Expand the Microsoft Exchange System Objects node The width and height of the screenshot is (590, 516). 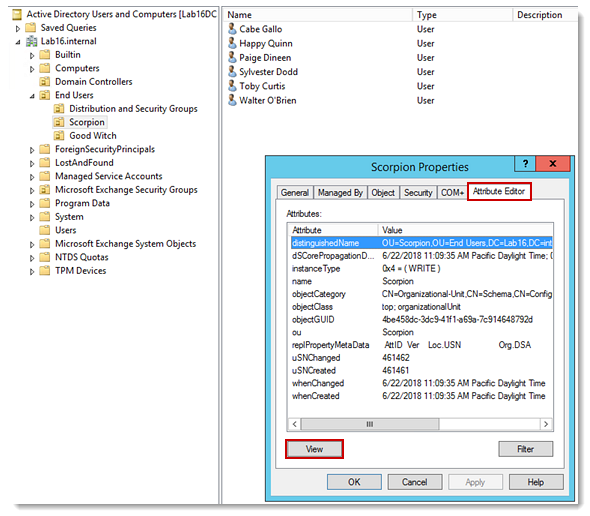tap(32, 245)
